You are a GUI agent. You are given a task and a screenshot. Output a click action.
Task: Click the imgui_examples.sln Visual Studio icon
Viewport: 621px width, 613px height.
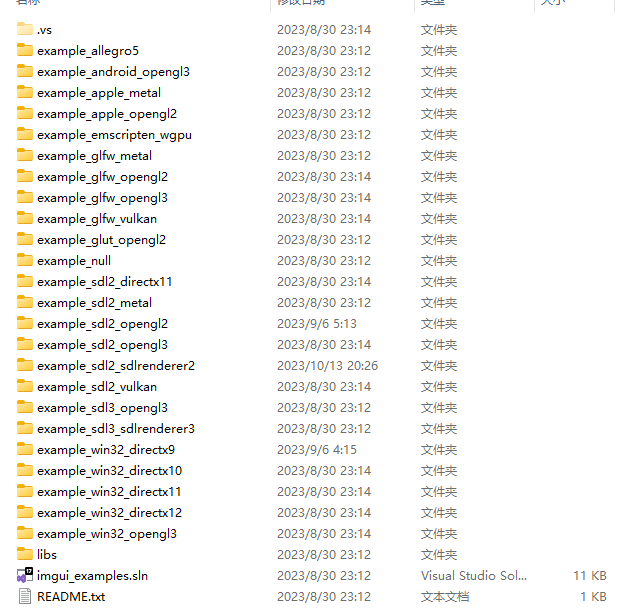[x=25, y=575]
